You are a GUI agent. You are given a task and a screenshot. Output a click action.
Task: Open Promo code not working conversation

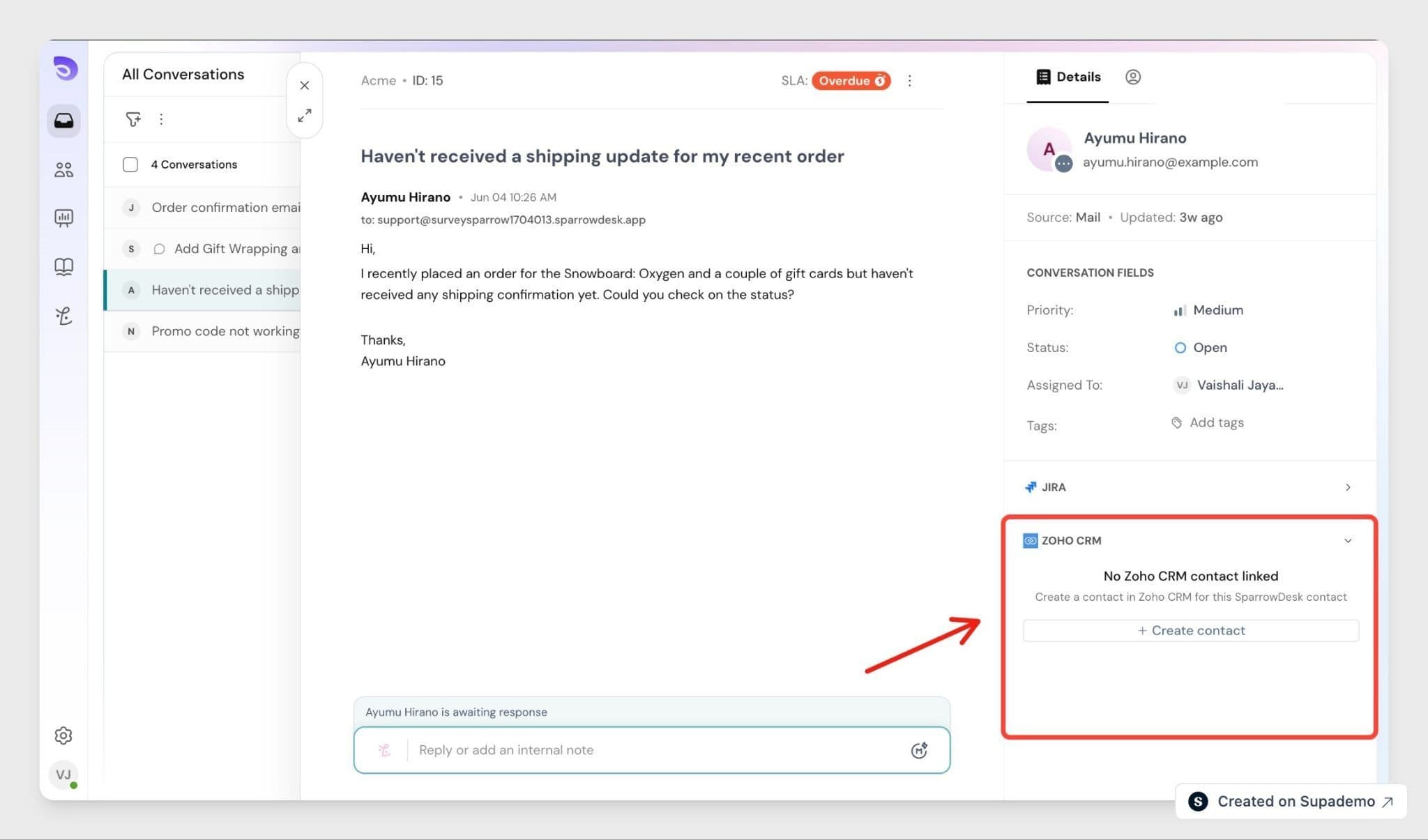click(x=202, y=331)
